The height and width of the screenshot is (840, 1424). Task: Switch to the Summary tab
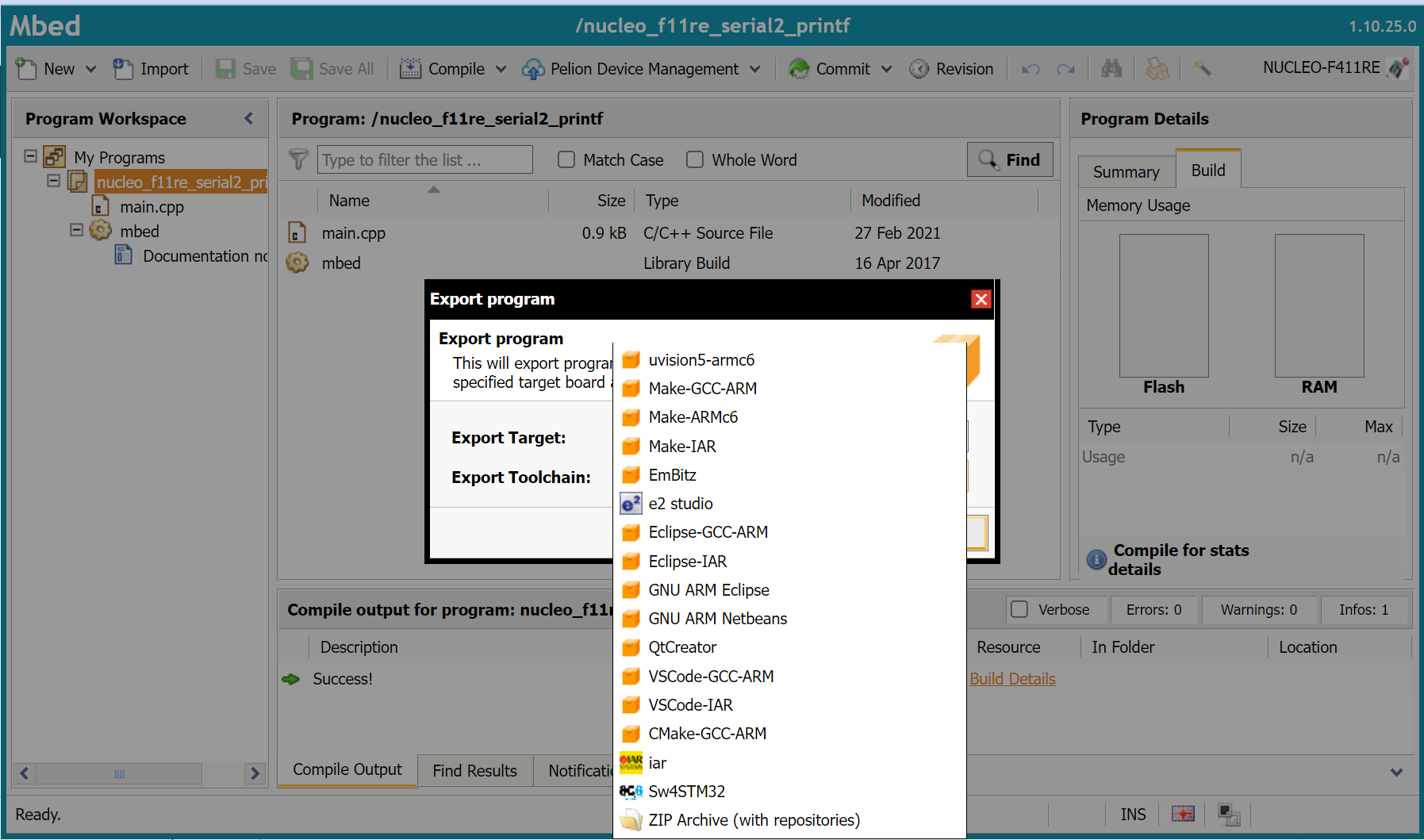pos(1126,172)
